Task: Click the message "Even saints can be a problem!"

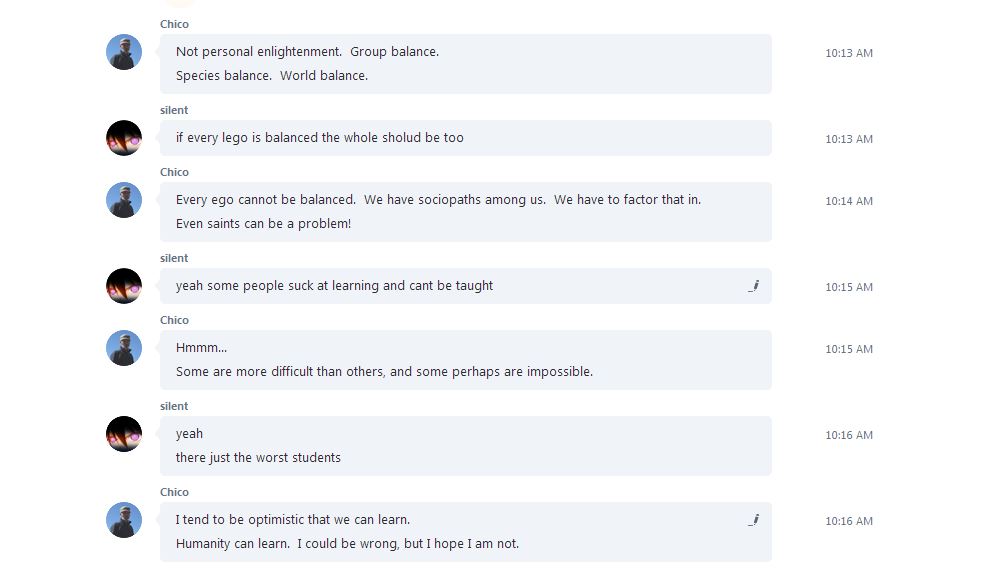Action: coord(263,223)
